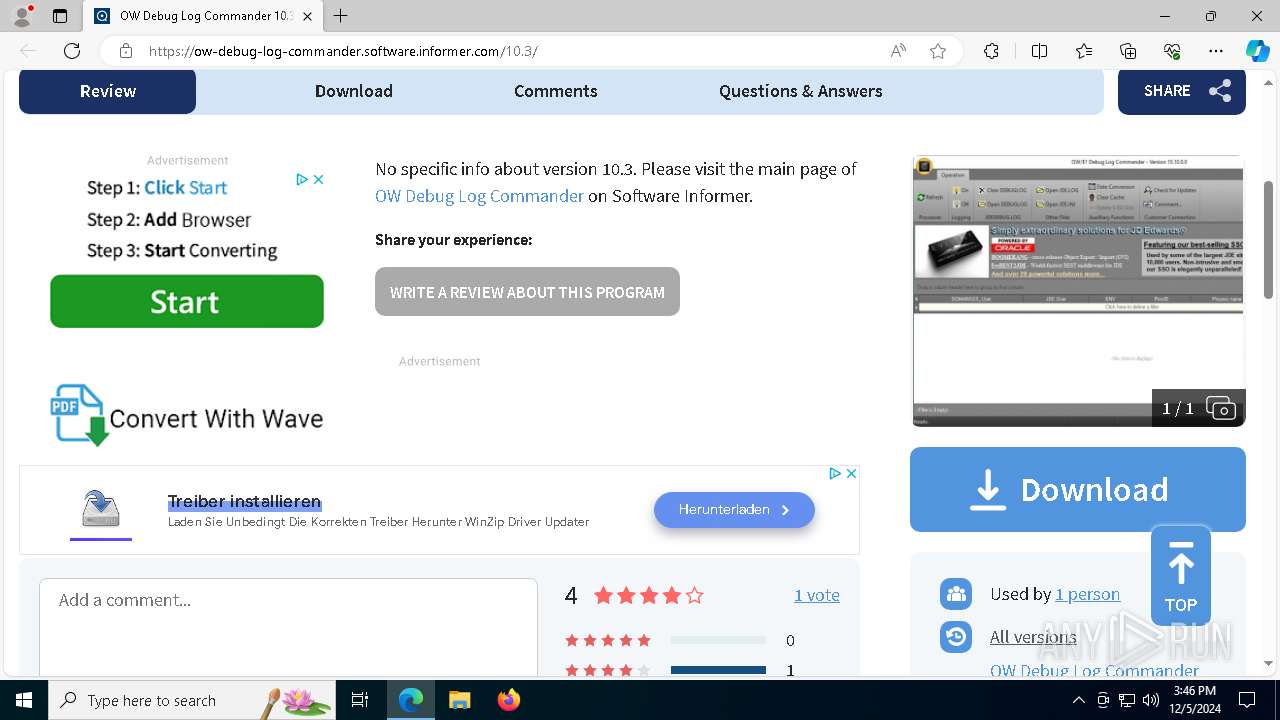Click the SHARE button

(1182, 91)
